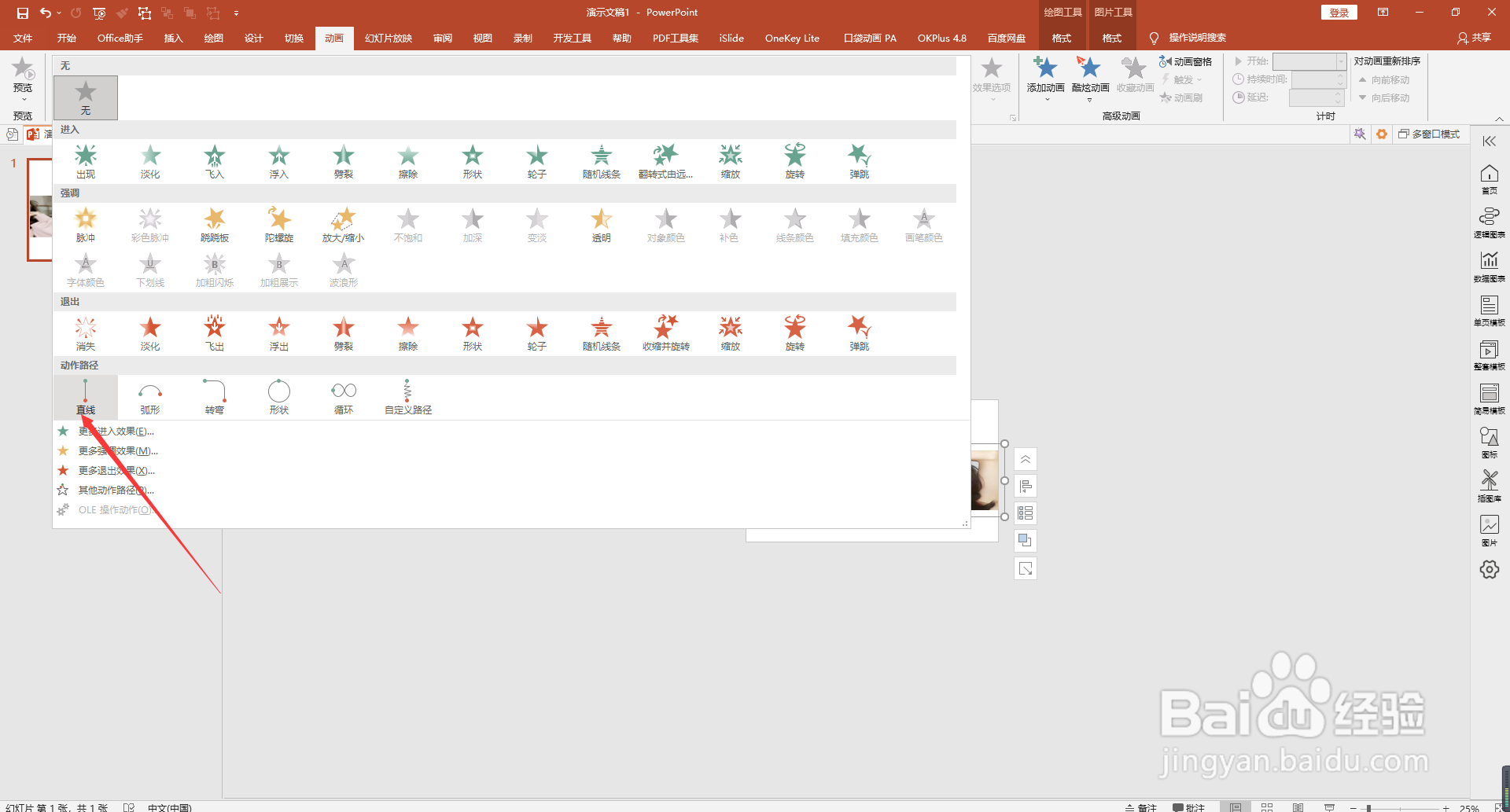
Task: Increase the 持续时间 duration stepper
Action: click(1341, 76)
